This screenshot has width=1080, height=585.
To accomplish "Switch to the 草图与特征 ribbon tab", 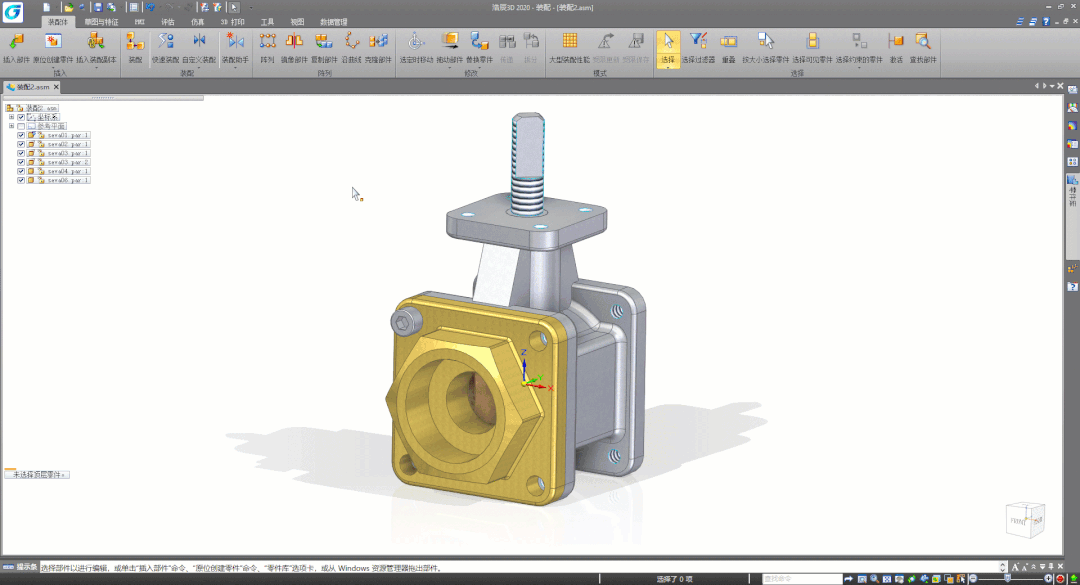I will pos(102,22).
